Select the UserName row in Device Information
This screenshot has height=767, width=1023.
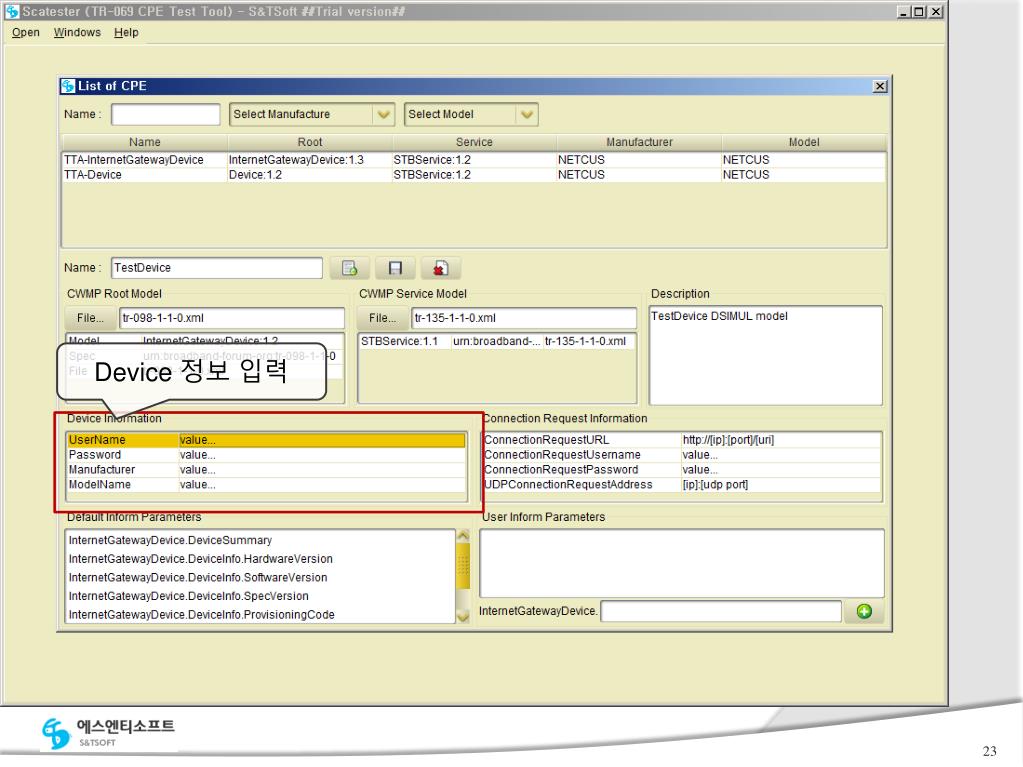tap(266, 440)
